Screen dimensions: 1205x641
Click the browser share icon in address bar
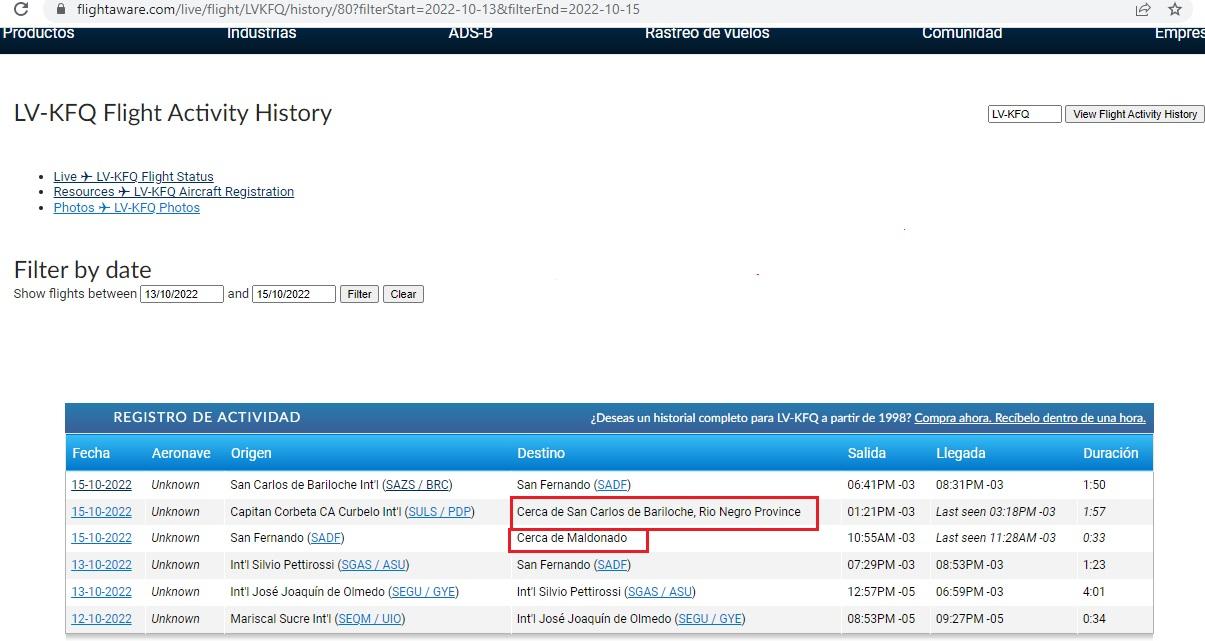pyautogui.click(x=1142, y=10)
